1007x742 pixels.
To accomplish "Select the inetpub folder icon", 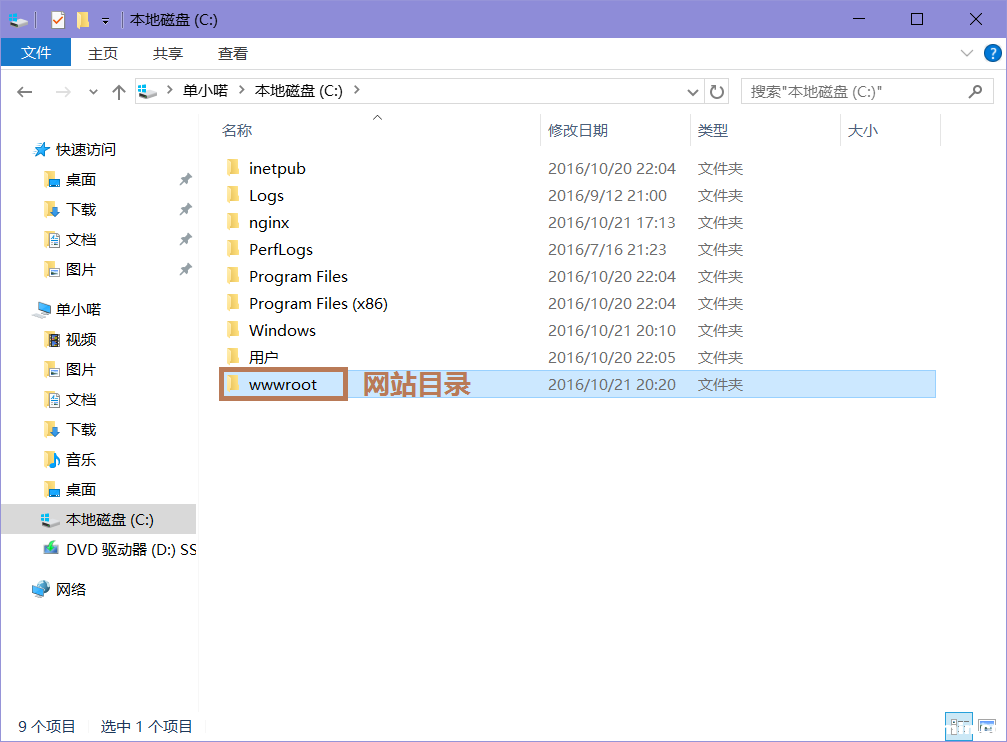I will point(232,168).
